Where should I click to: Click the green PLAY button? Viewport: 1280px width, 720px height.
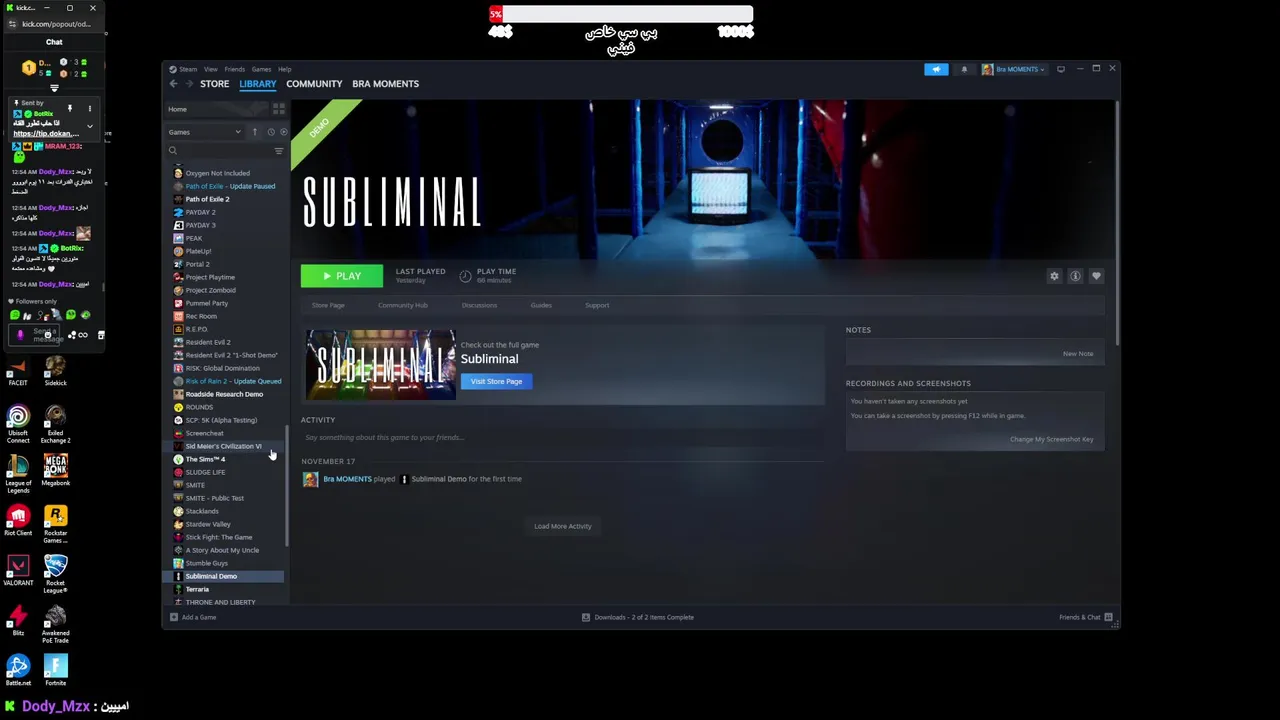click(342, 276)
